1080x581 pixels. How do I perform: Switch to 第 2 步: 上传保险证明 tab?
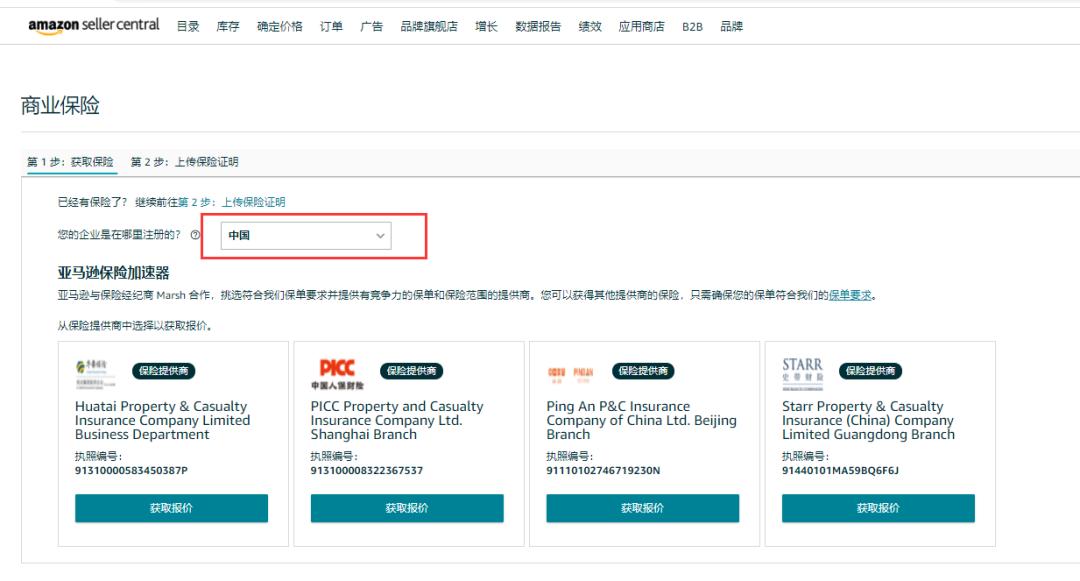click(185, 162)
